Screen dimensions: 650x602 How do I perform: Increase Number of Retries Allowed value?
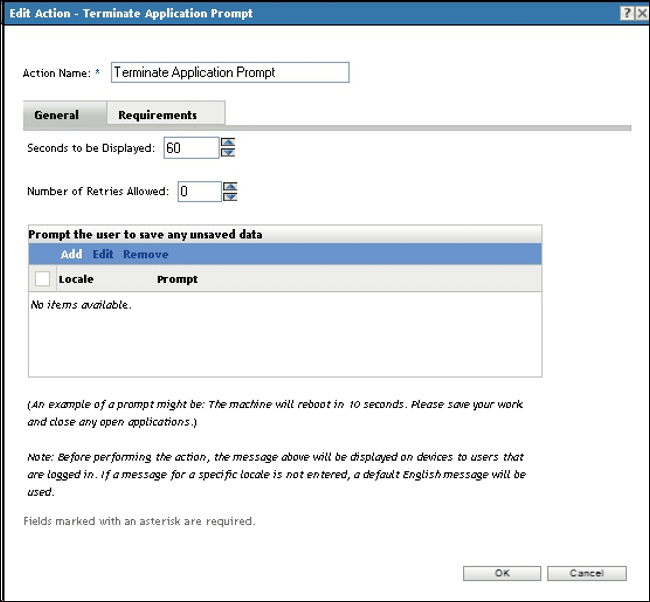coord(230,187)
